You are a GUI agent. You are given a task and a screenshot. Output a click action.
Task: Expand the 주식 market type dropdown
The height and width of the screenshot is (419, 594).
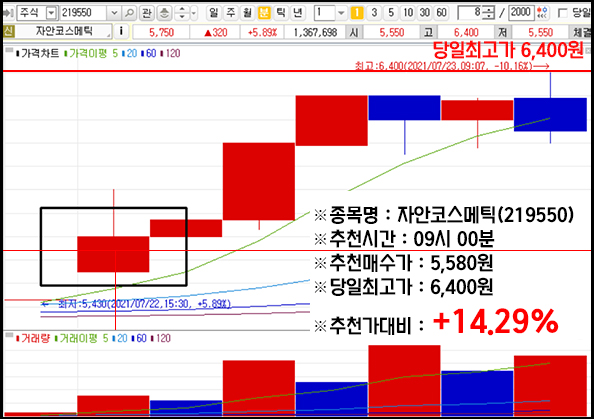click(x=51, y=13)
